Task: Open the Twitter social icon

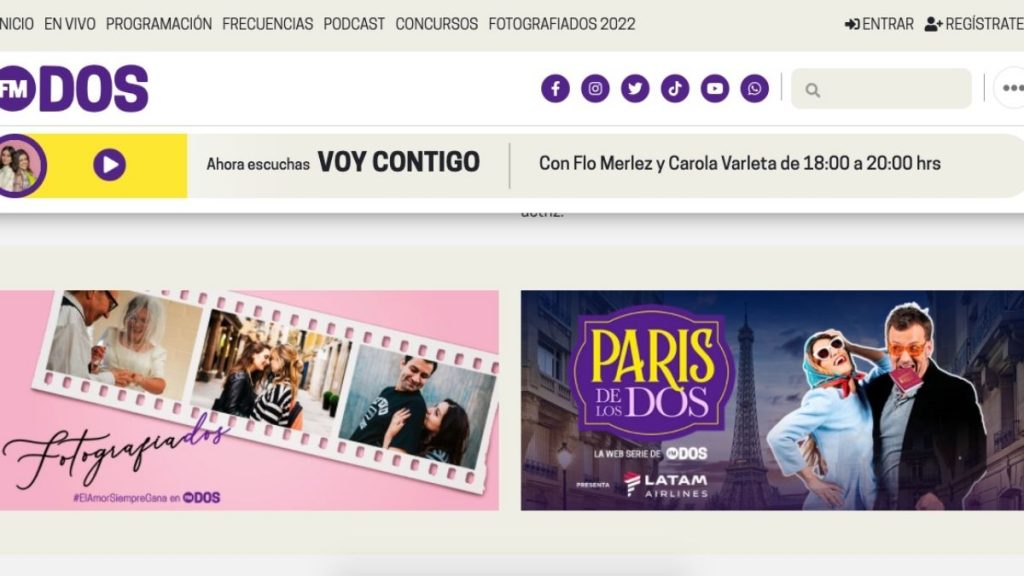Action: 635,88
